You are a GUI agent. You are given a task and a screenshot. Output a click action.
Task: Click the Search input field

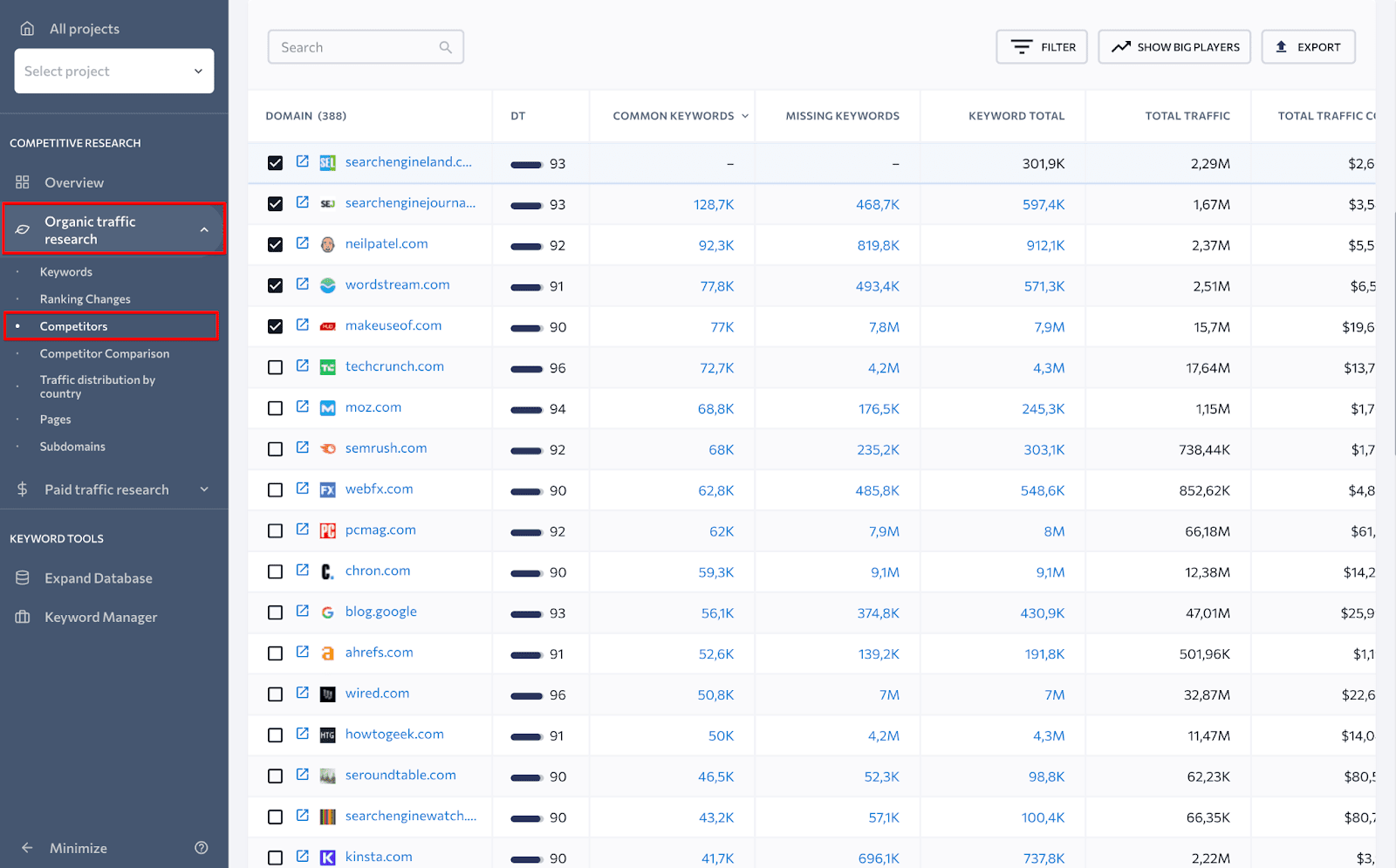tap(366, 47)
